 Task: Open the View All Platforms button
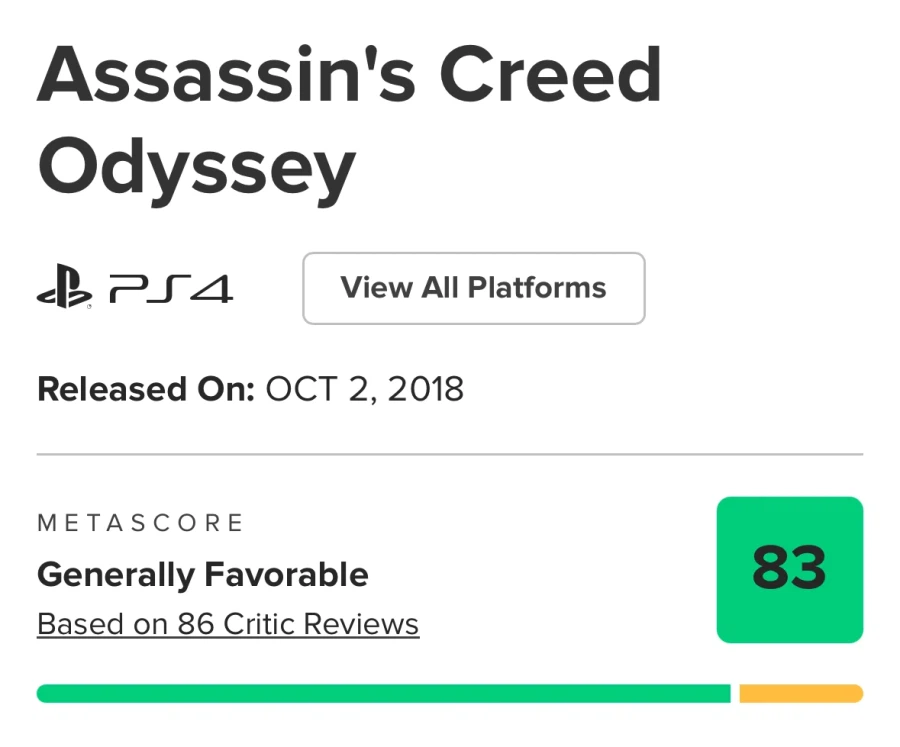[x=473, y=288]
